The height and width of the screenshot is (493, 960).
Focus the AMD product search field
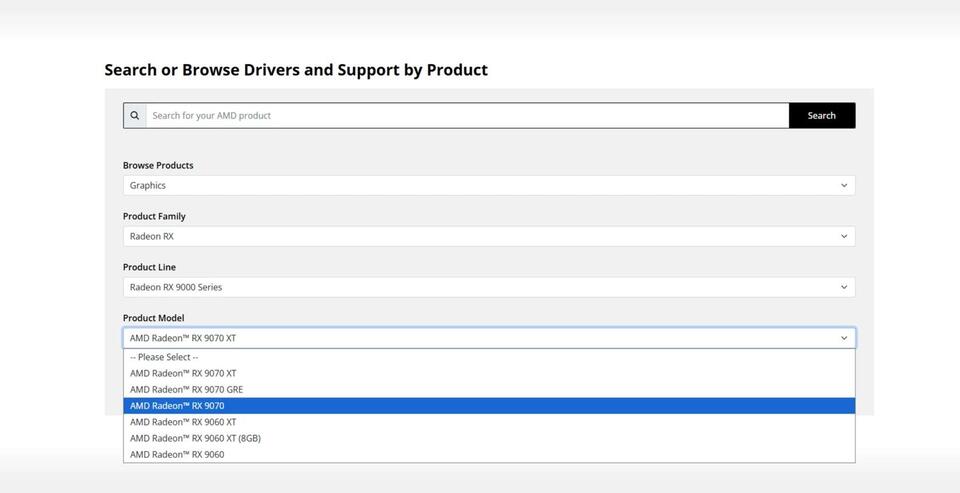467,115
